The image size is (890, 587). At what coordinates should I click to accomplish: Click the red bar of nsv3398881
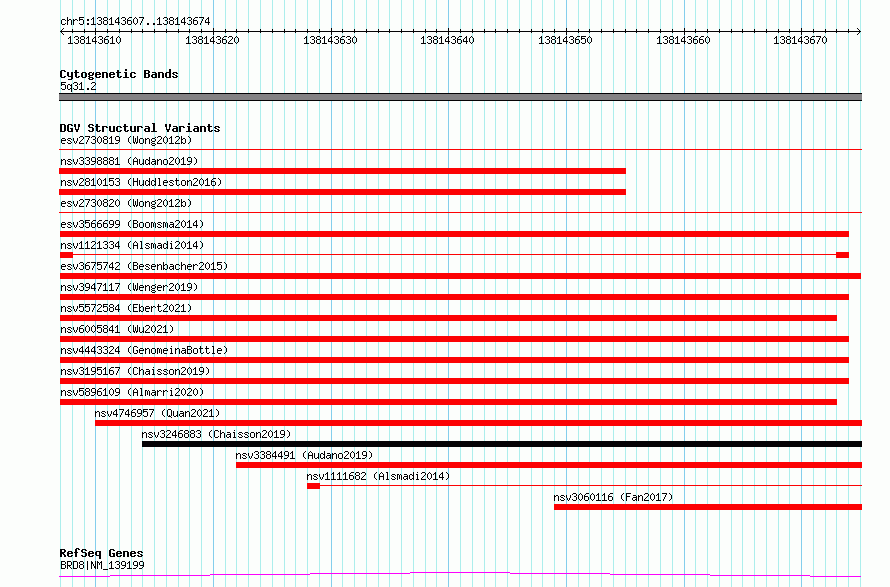pyautogui.click(x=342, y=171)
